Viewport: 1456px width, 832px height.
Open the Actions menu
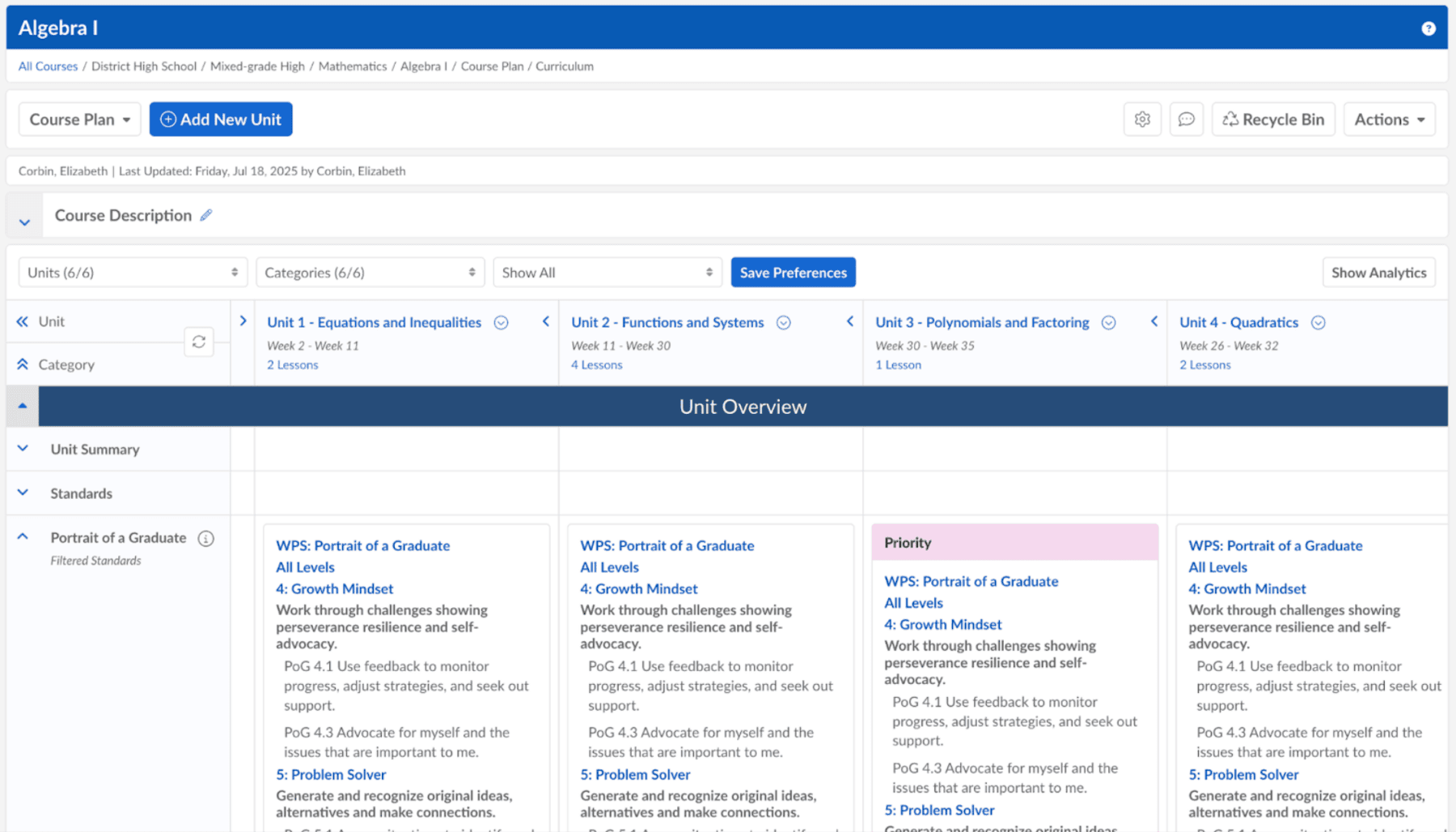pos(1388,120)
